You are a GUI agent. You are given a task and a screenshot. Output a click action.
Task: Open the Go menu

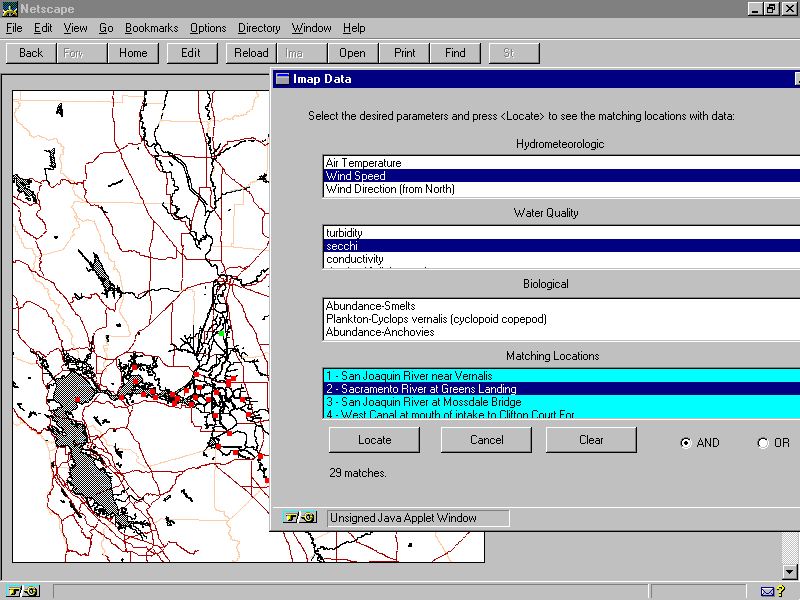pyautogui.click(x=106, y=28)
